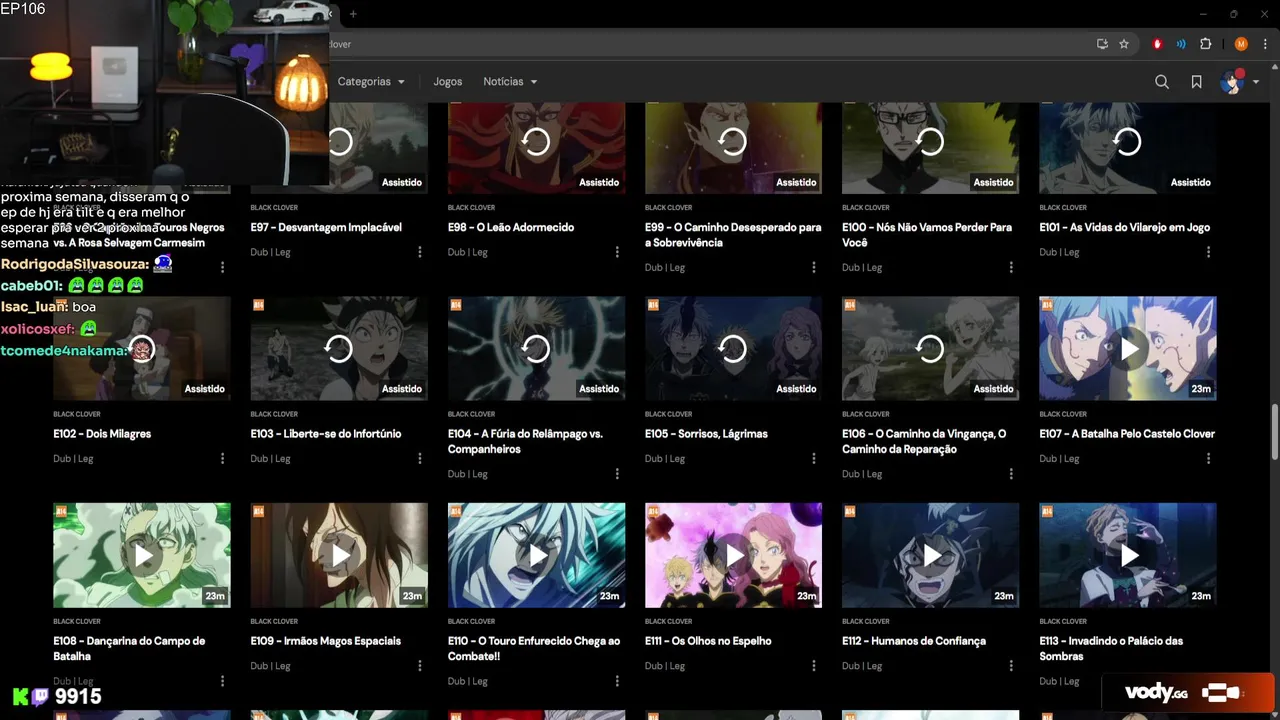Click the install app icon in address bar
Screen dimensions: 1280x720
1102,44
